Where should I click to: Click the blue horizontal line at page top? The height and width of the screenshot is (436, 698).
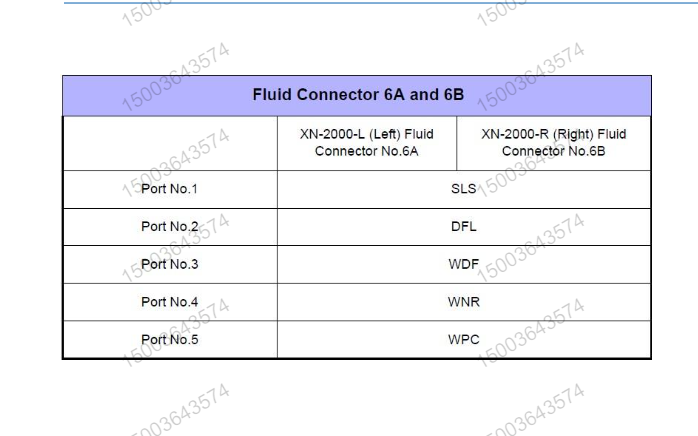[381, 3]
